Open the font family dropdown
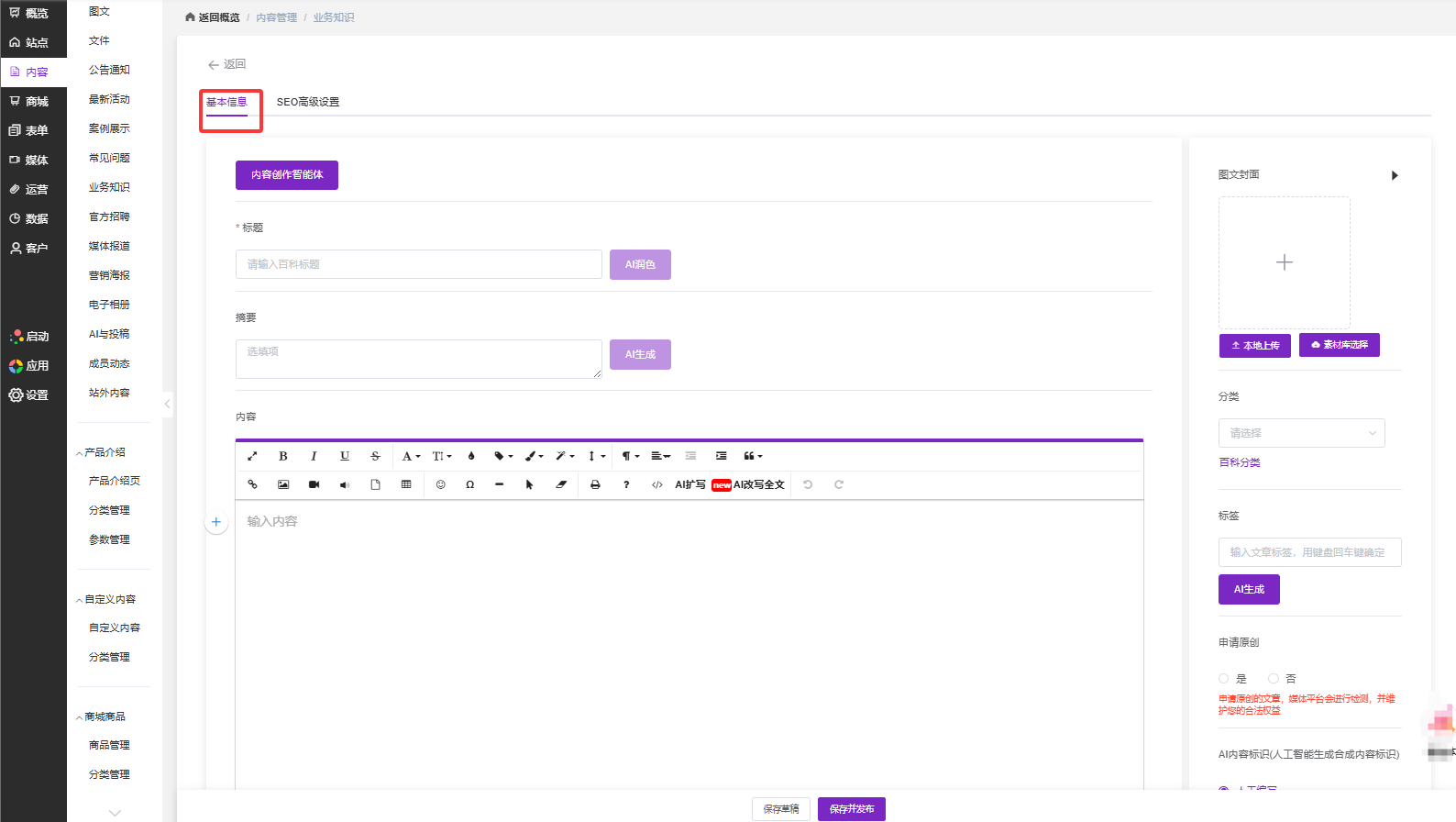 point(411,456)
